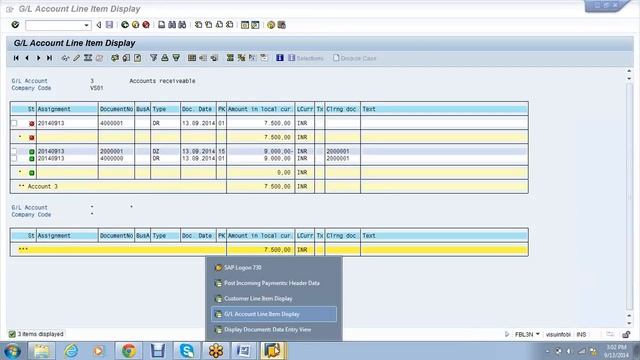Screen dimensions: 640x360
Task: Click the green Enter checkmark icon
Action: pos(16,25)
